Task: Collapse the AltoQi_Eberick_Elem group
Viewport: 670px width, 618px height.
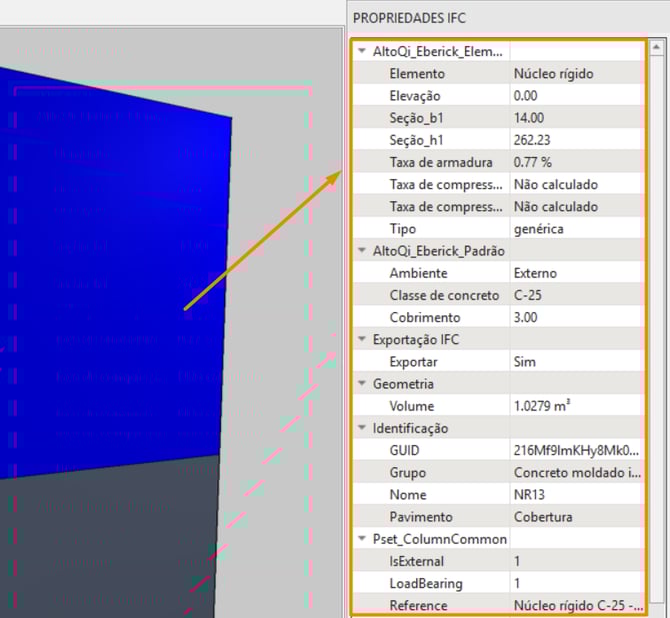Action: coord(362,51)
